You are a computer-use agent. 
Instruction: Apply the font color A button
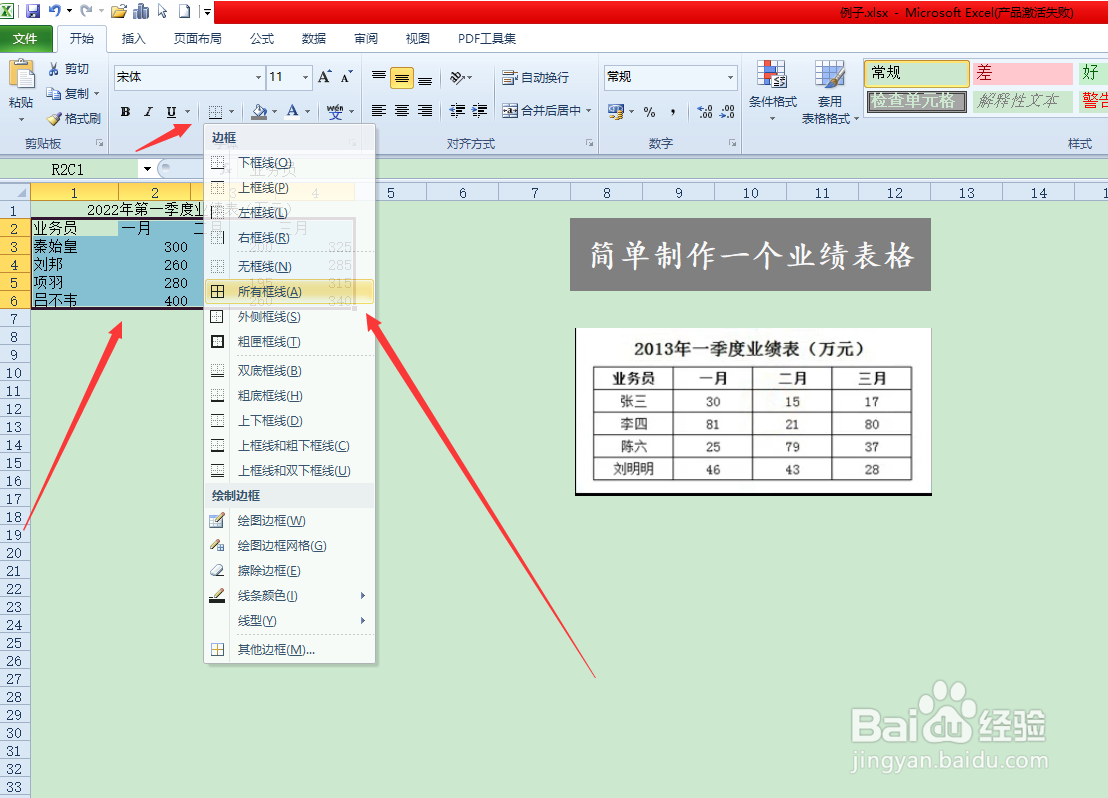click(293, 111)
